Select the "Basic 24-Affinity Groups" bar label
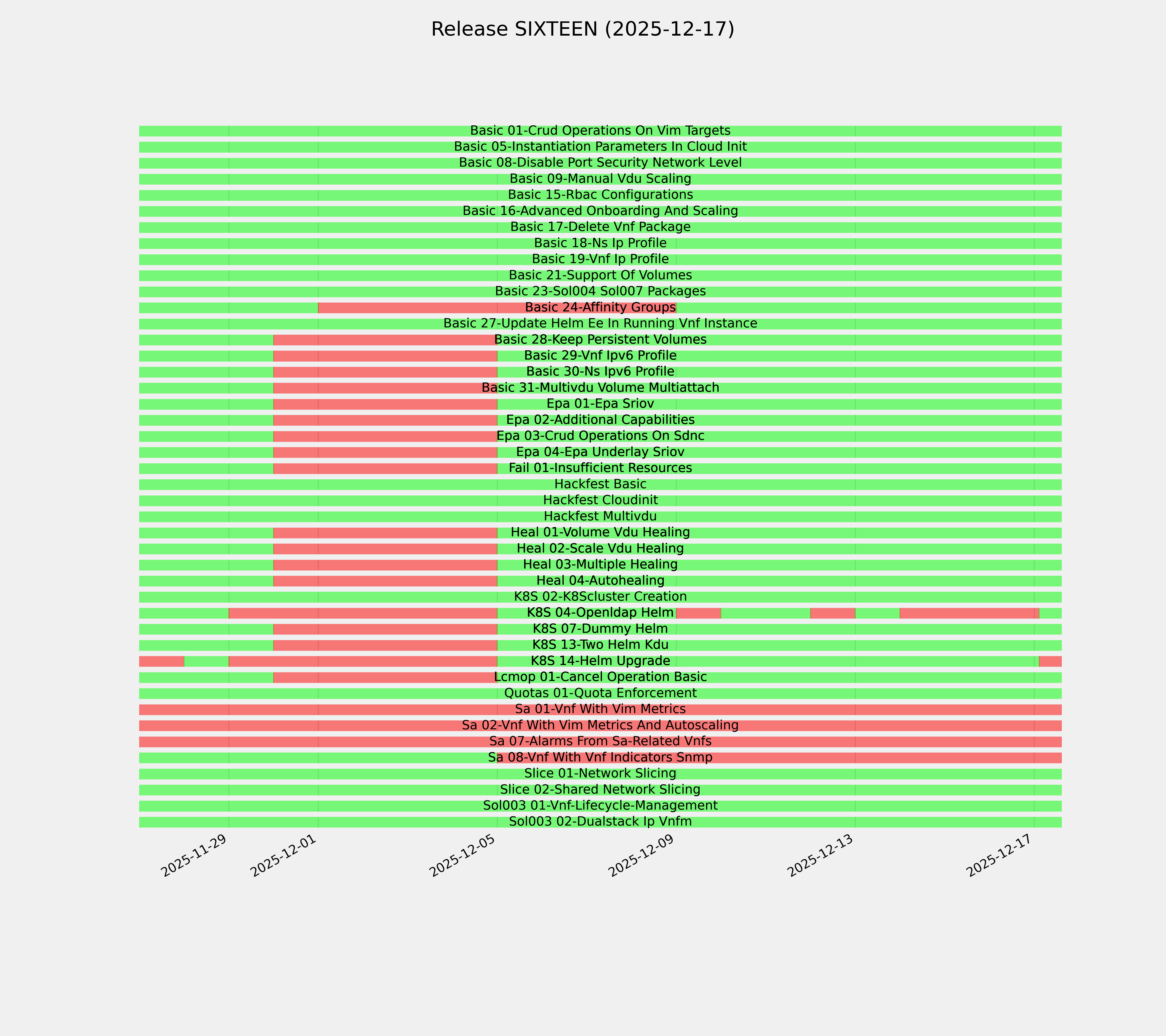 tap(600, 307)
